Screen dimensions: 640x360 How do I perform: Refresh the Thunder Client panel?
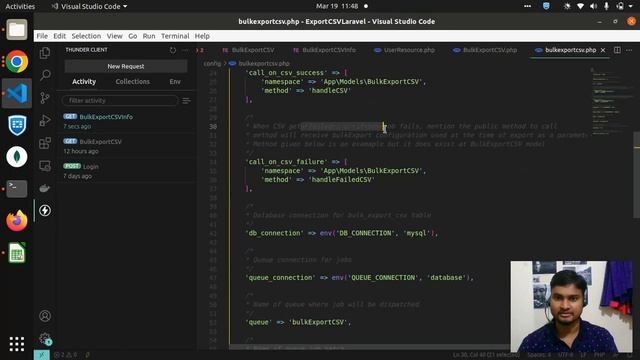[x=173, y=50]
